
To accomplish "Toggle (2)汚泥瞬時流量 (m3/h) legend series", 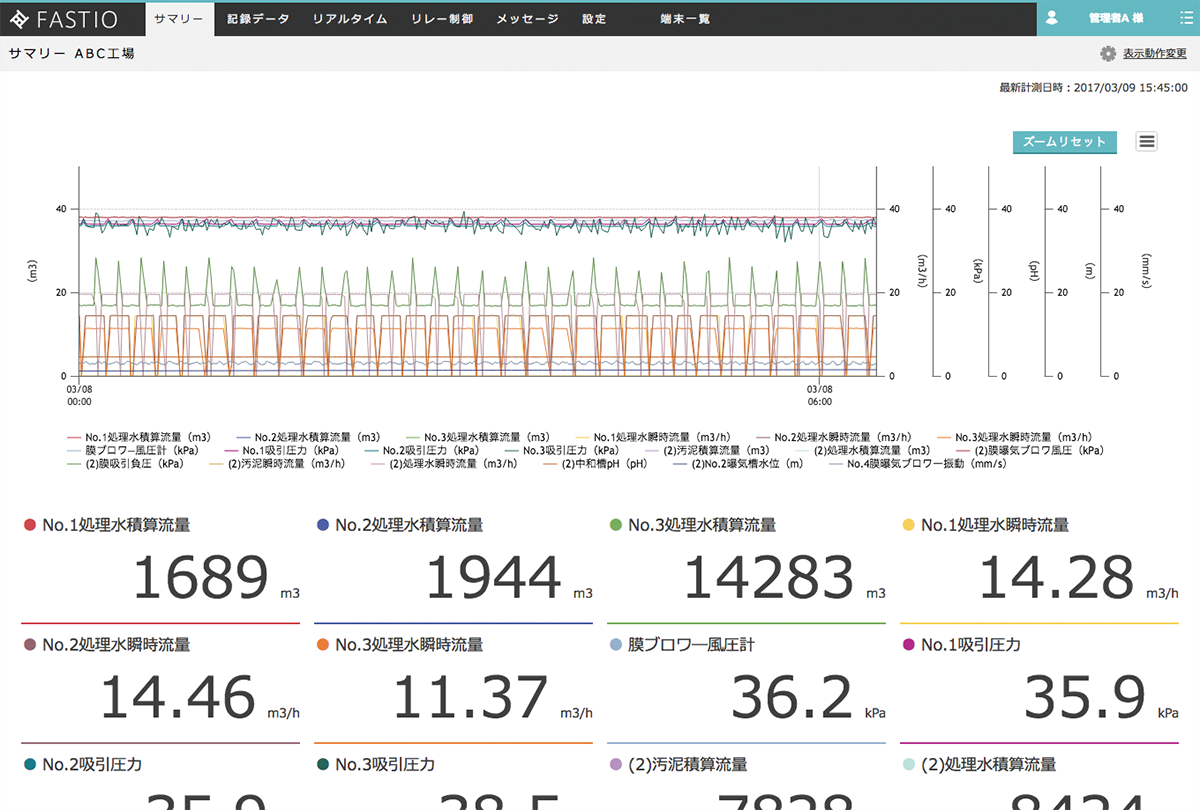I will click(x=278, y=463).
